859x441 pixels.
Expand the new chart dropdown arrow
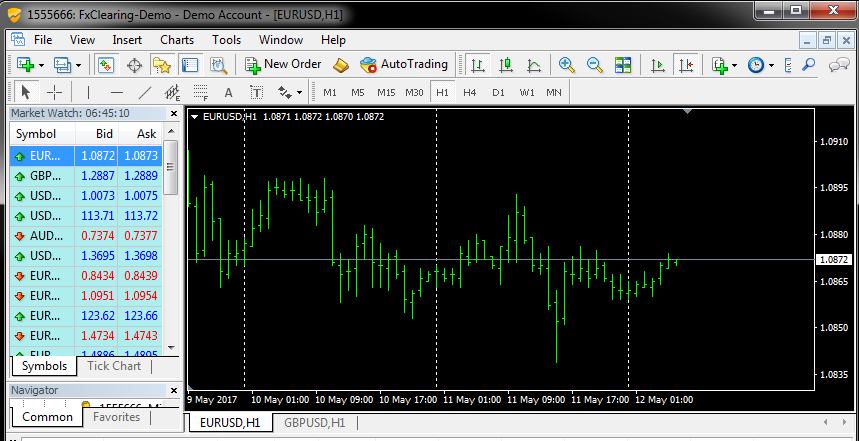pos(42,65)
